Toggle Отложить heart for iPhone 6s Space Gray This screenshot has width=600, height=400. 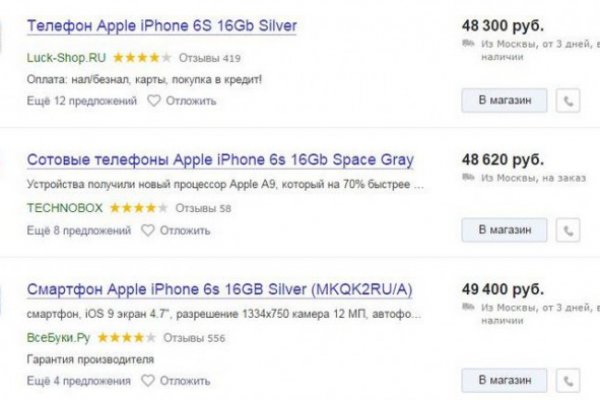click(147, 231)
